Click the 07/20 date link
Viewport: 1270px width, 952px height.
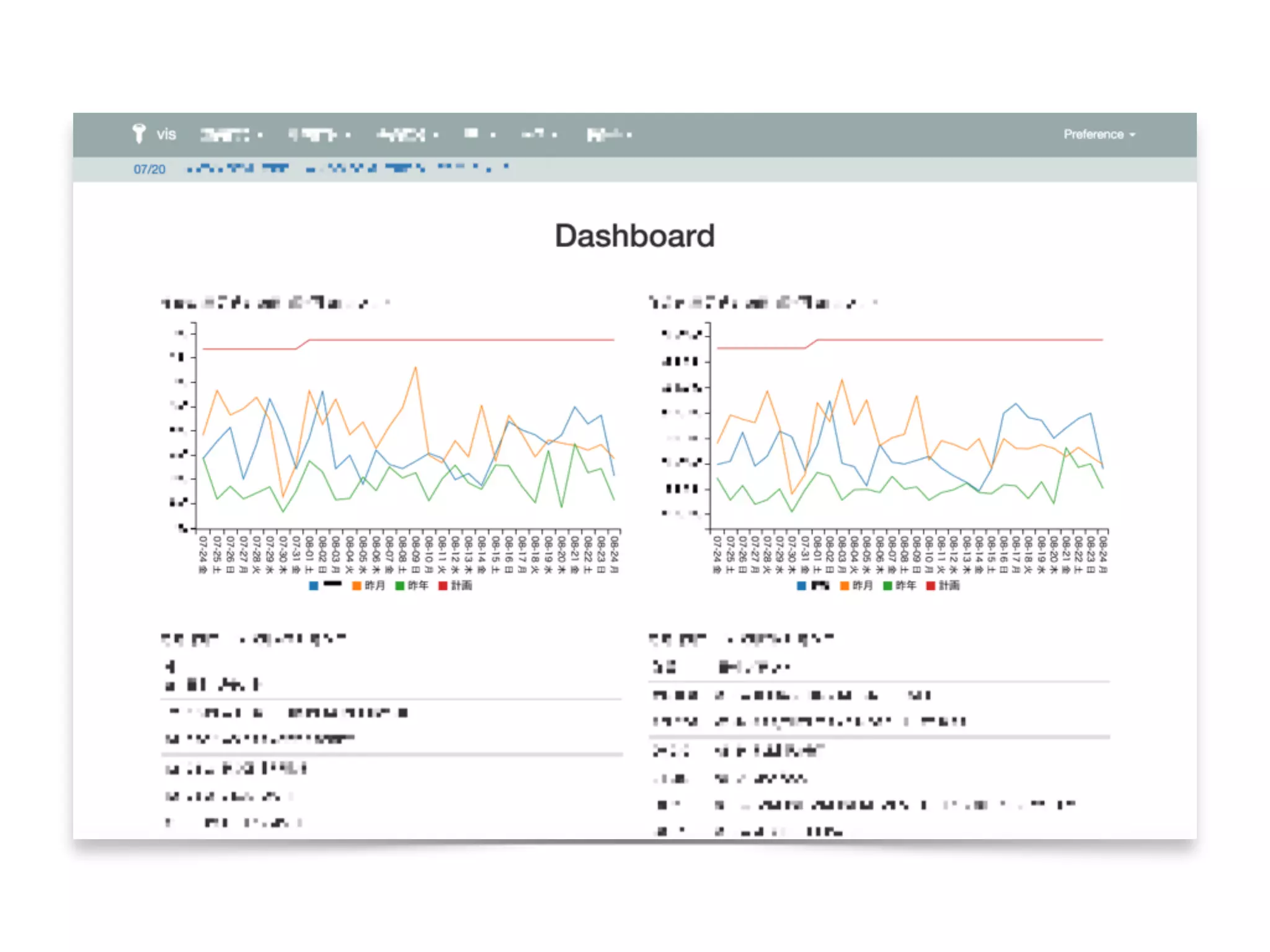coord(149,169)
